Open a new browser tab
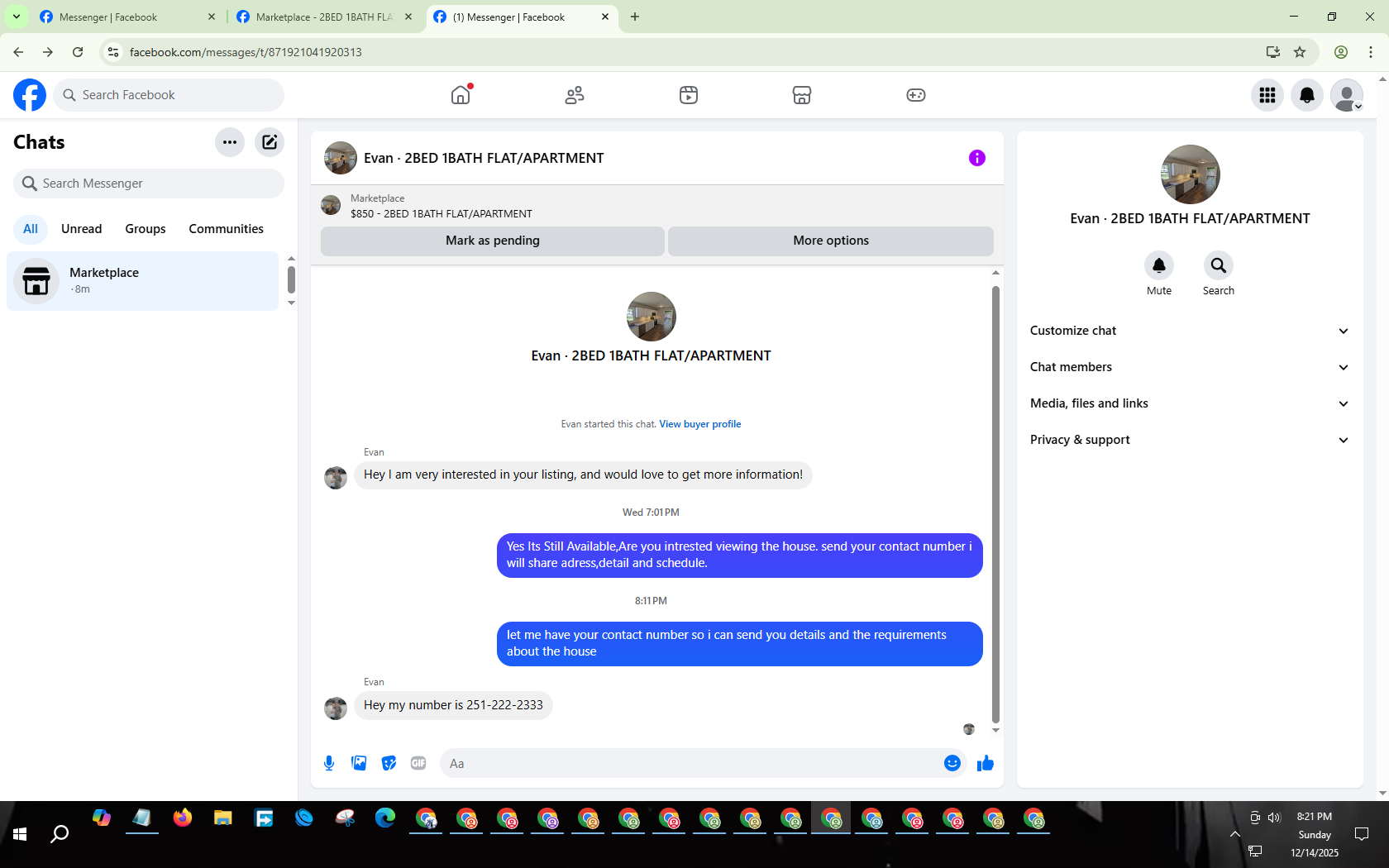 pyautogui.click(x=635, y=17)
